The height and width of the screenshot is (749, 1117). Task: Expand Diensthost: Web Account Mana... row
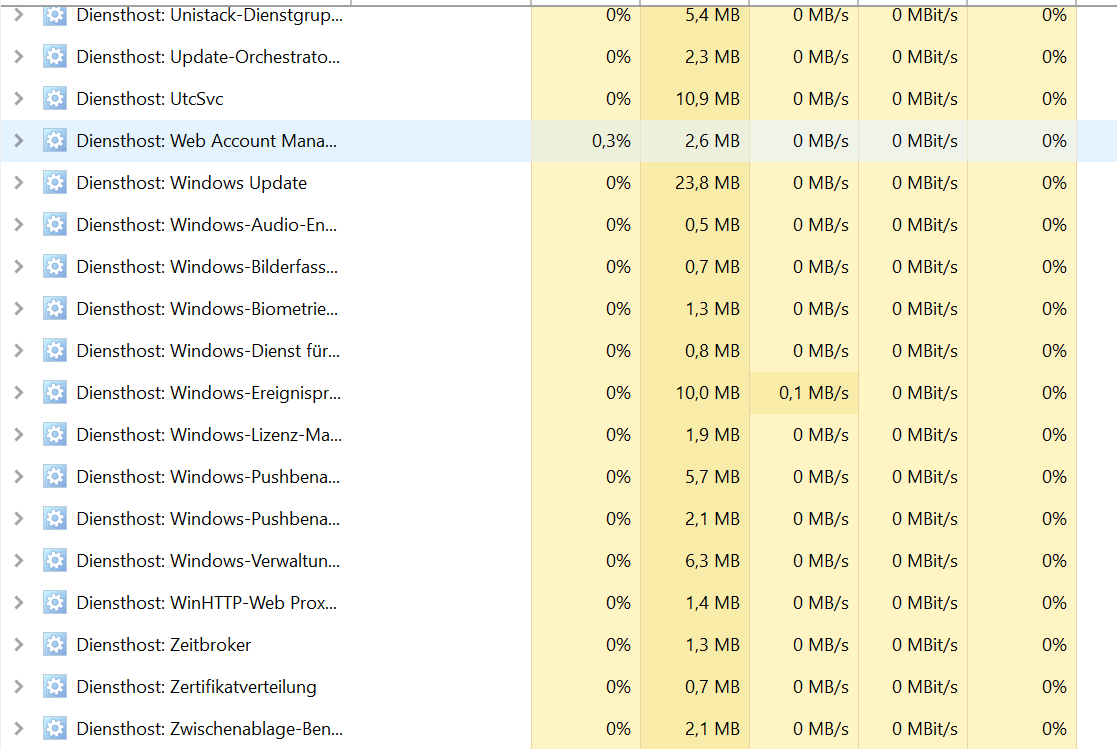click(x=19, y=140)
